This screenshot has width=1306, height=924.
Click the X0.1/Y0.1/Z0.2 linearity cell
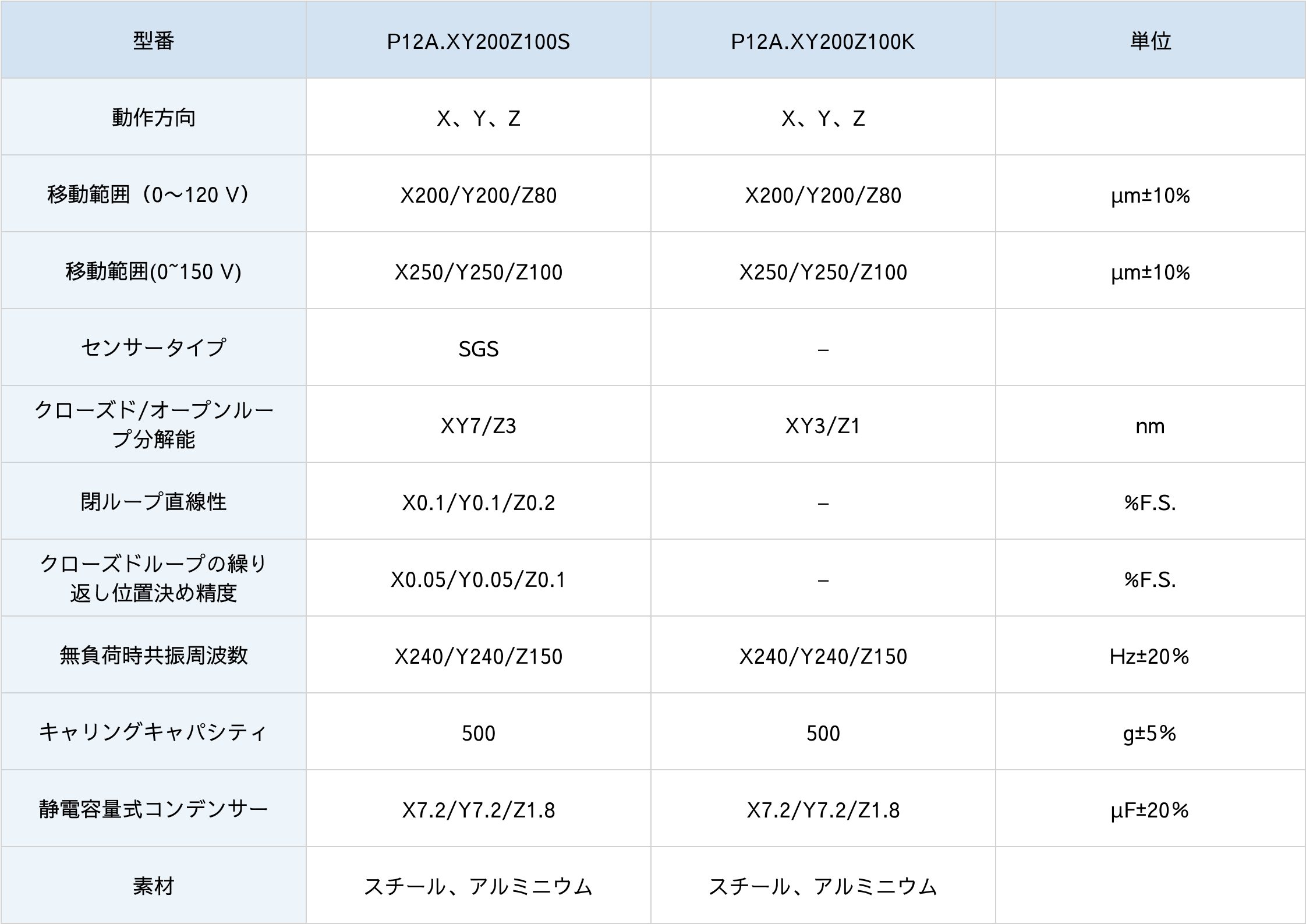tap(478, 502)
